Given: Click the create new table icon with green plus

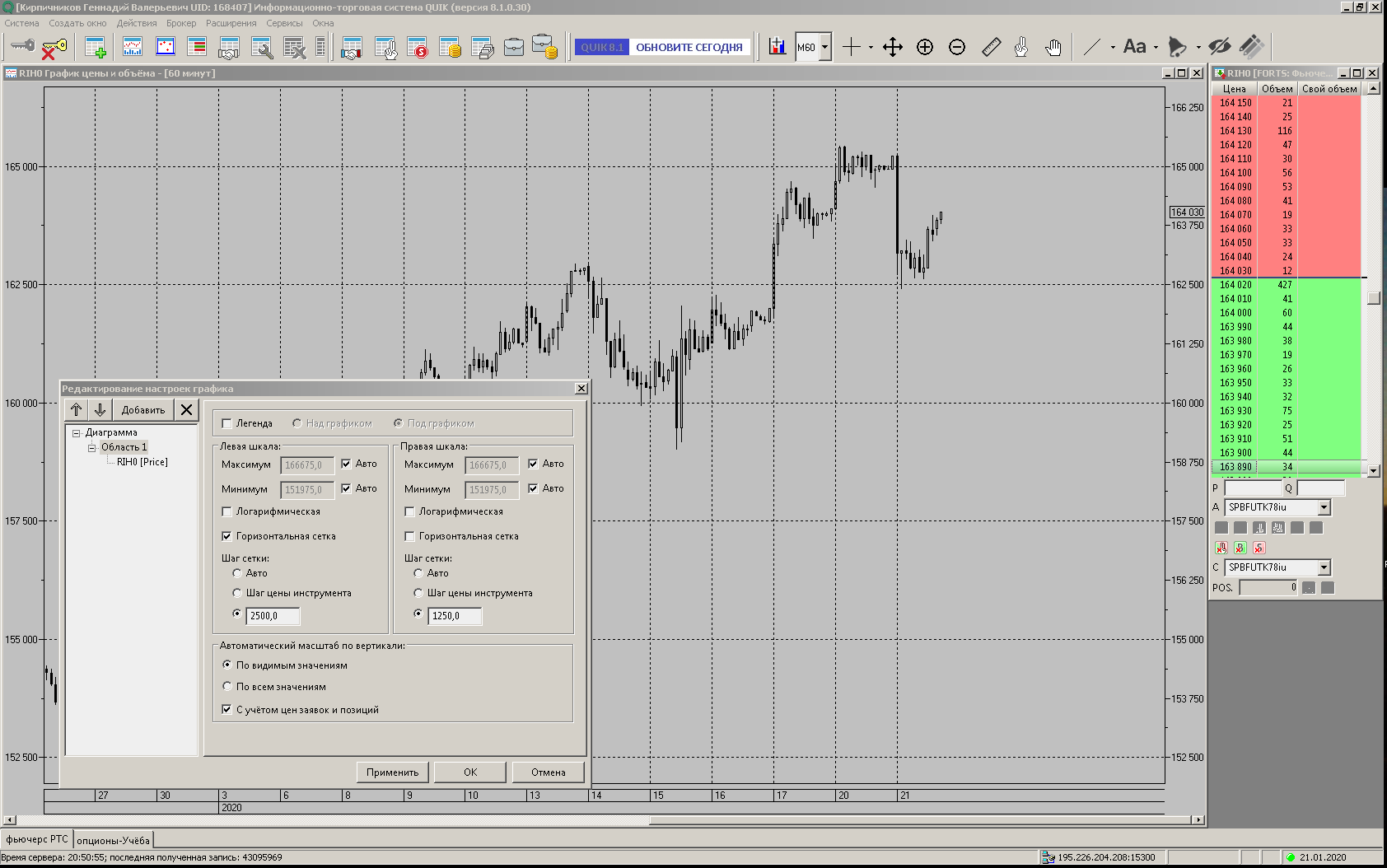Looking at the screenshot, I should [96, 47].
